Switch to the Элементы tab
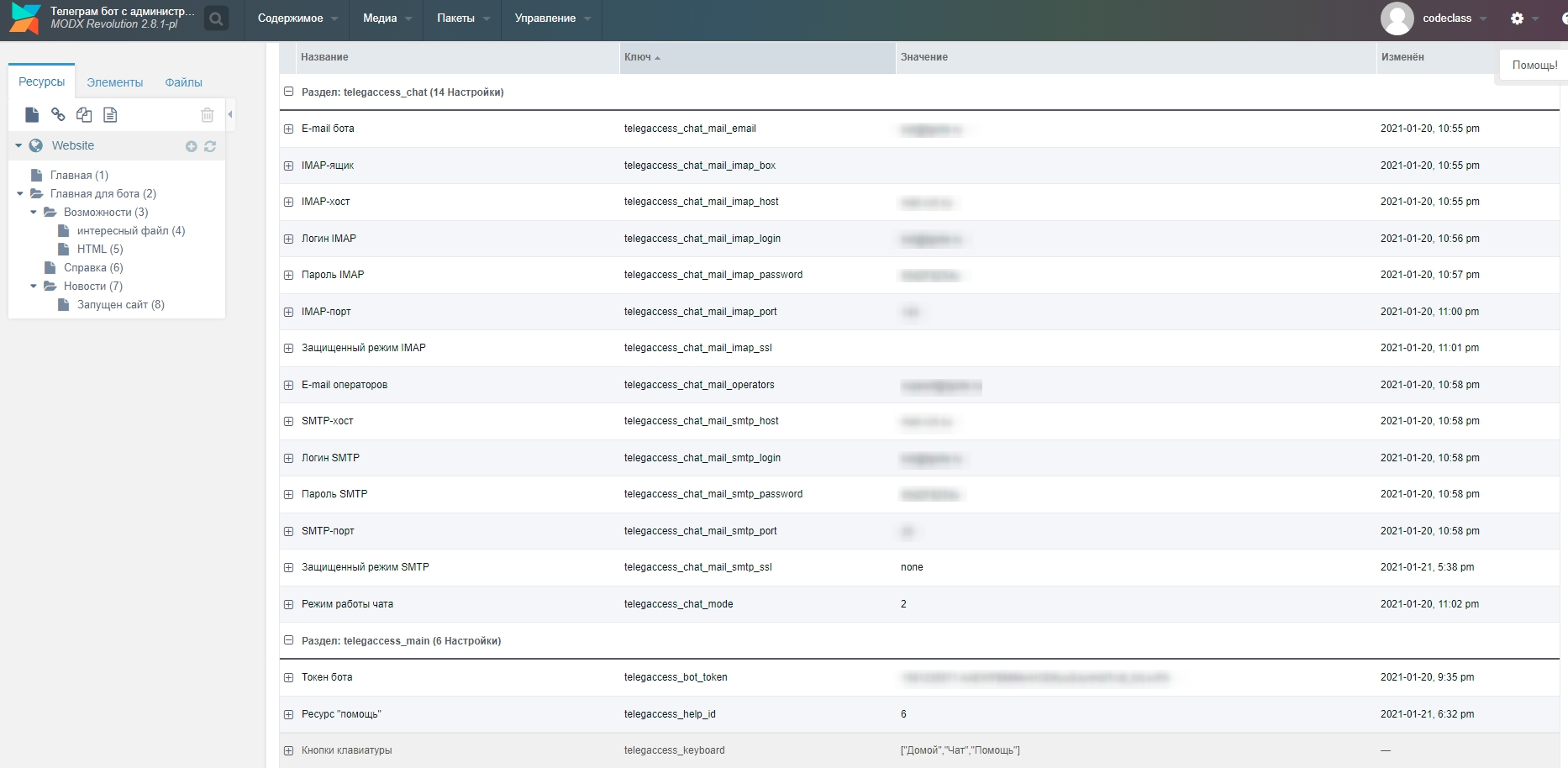Image resolution: width=1568 pixels, height=768 pixels. [x=115, y=82]
